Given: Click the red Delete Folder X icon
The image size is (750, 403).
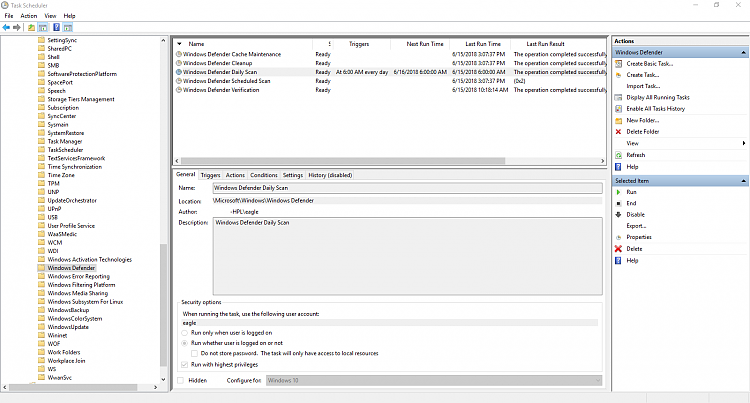Looking at the screenshot, I should (619, 132).
